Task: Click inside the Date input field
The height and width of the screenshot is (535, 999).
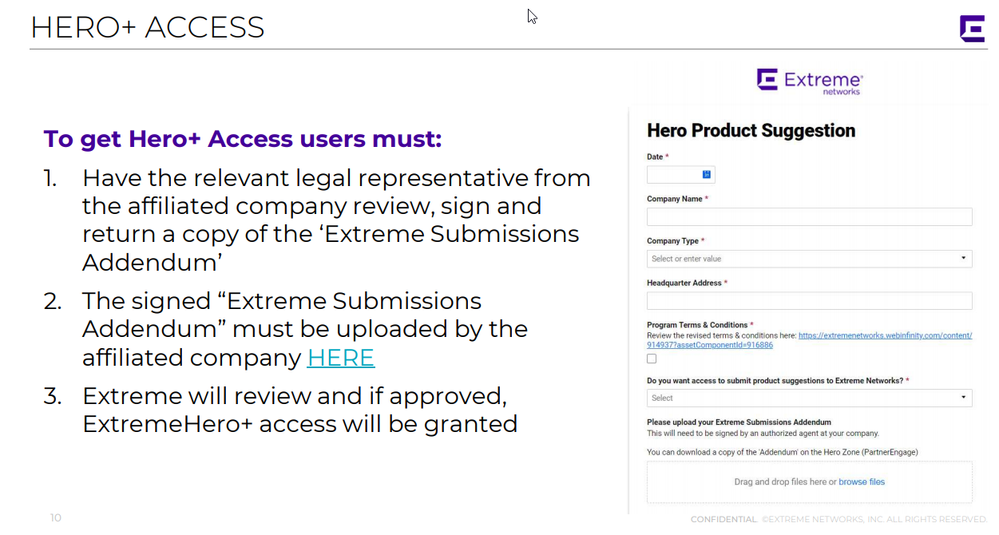Action: (673, 175)
